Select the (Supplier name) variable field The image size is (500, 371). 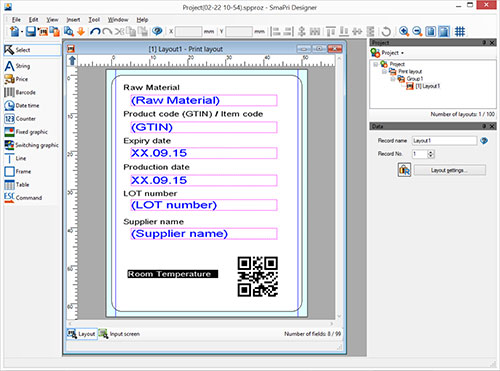coord(204,234)
